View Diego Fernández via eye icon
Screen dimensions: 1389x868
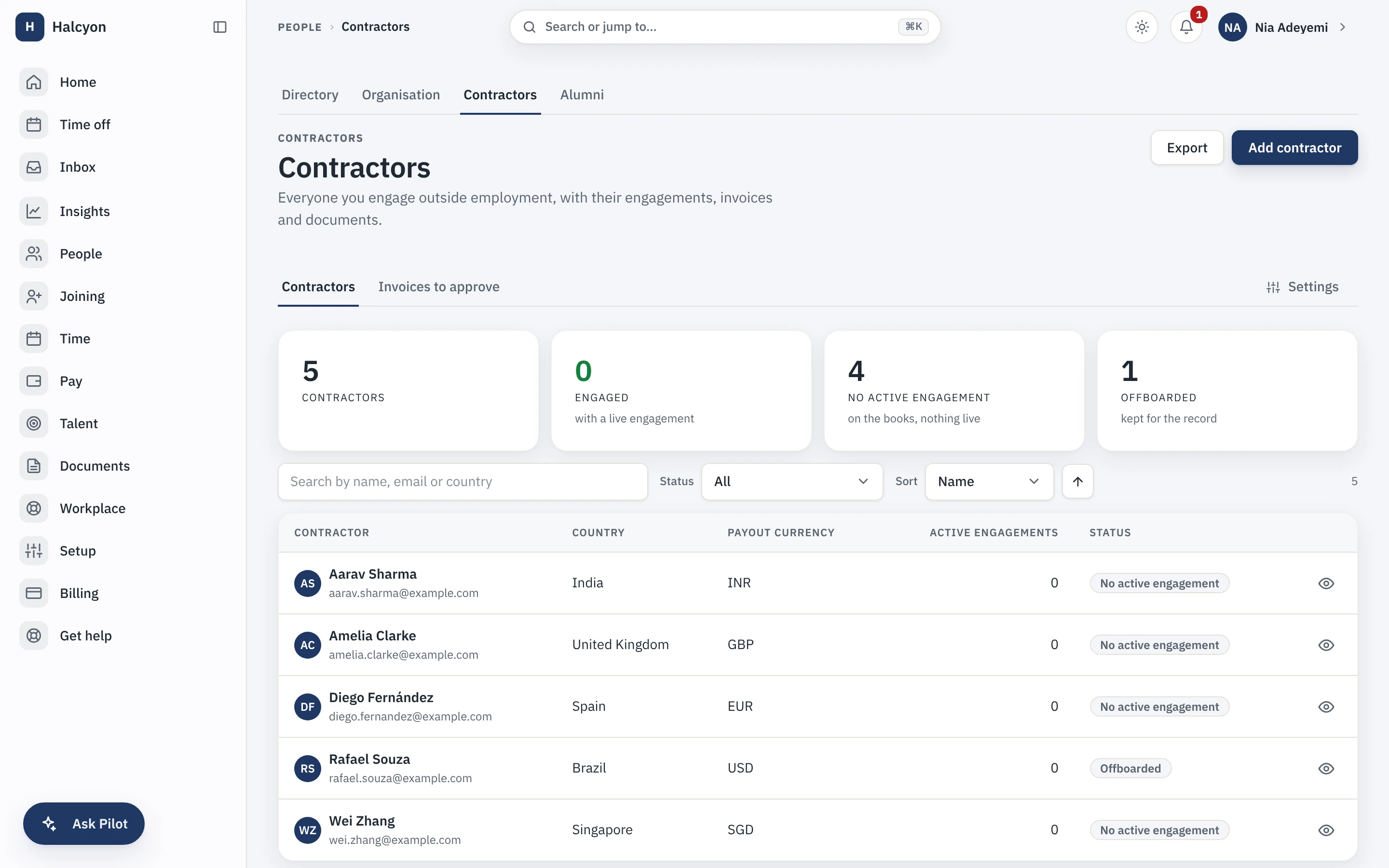tap(1326, 706)
